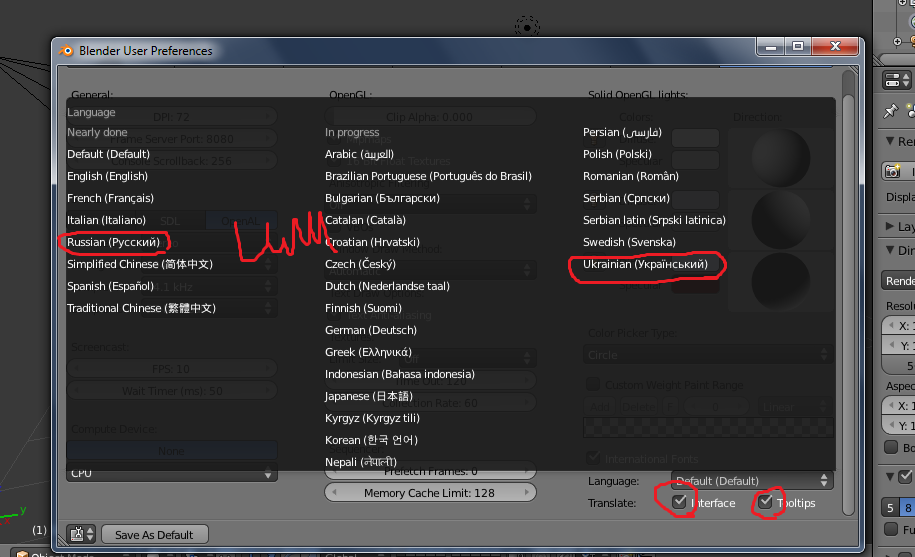Select 8 anti-aliasing samples button

click(907, 508)
